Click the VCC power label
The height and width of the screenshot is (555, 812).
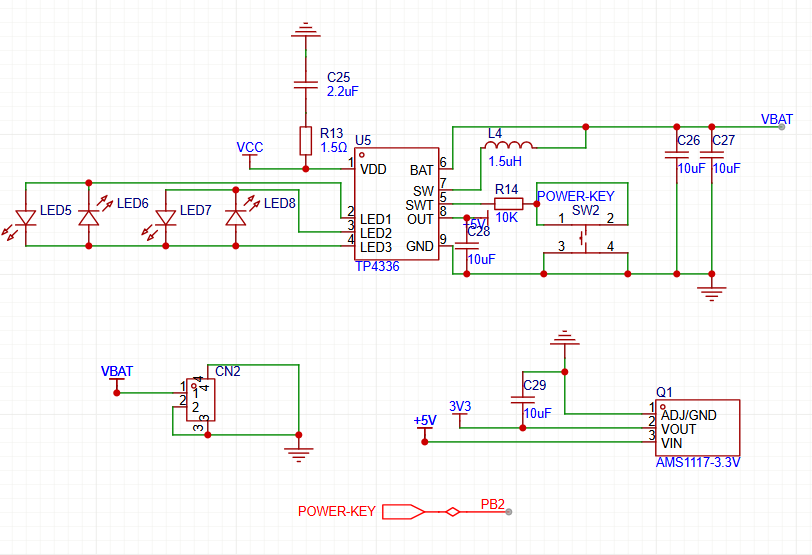click(250, 148)
